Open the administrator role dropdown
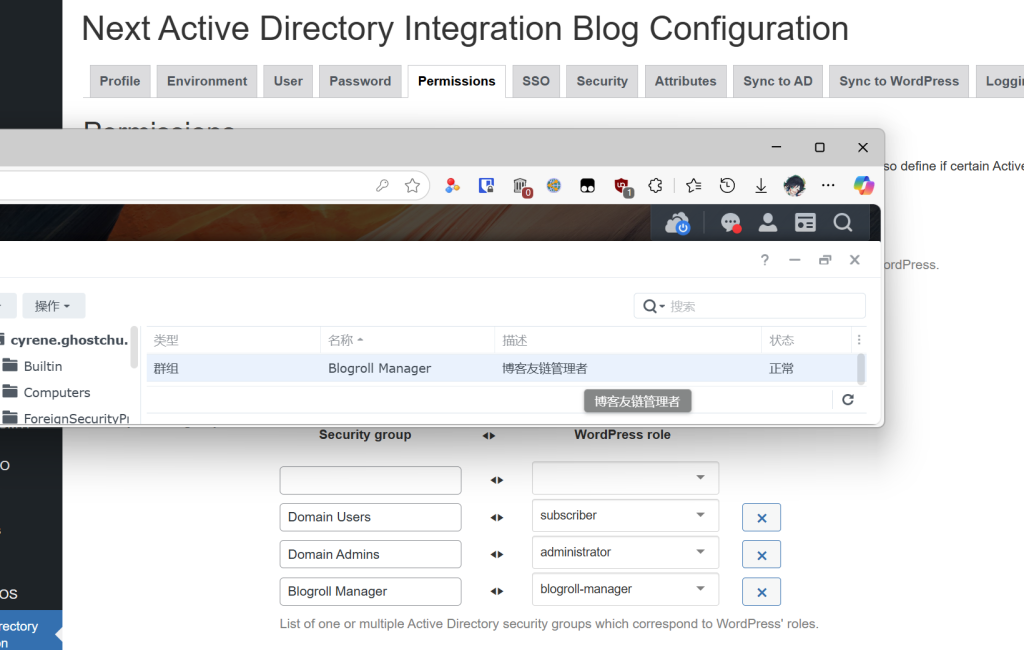This screenshot has height=650, width=1024. (x=625, y=552)
